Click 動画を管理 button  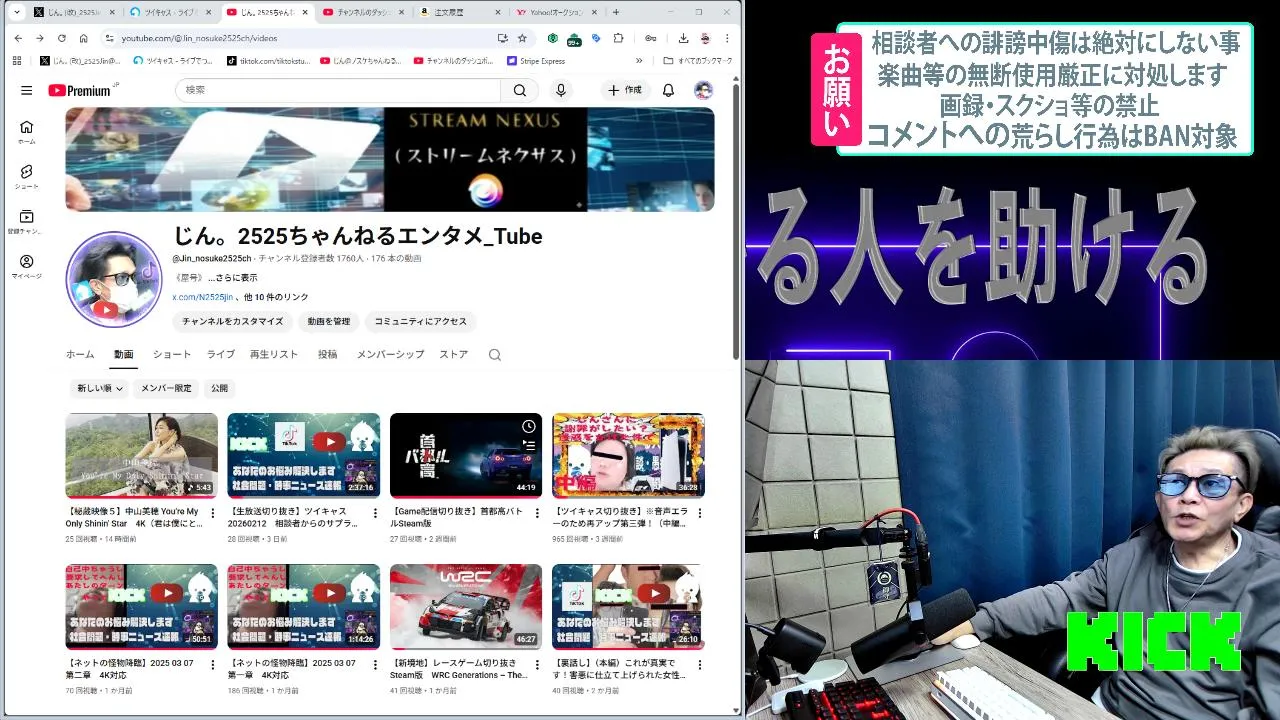point(329,322)
